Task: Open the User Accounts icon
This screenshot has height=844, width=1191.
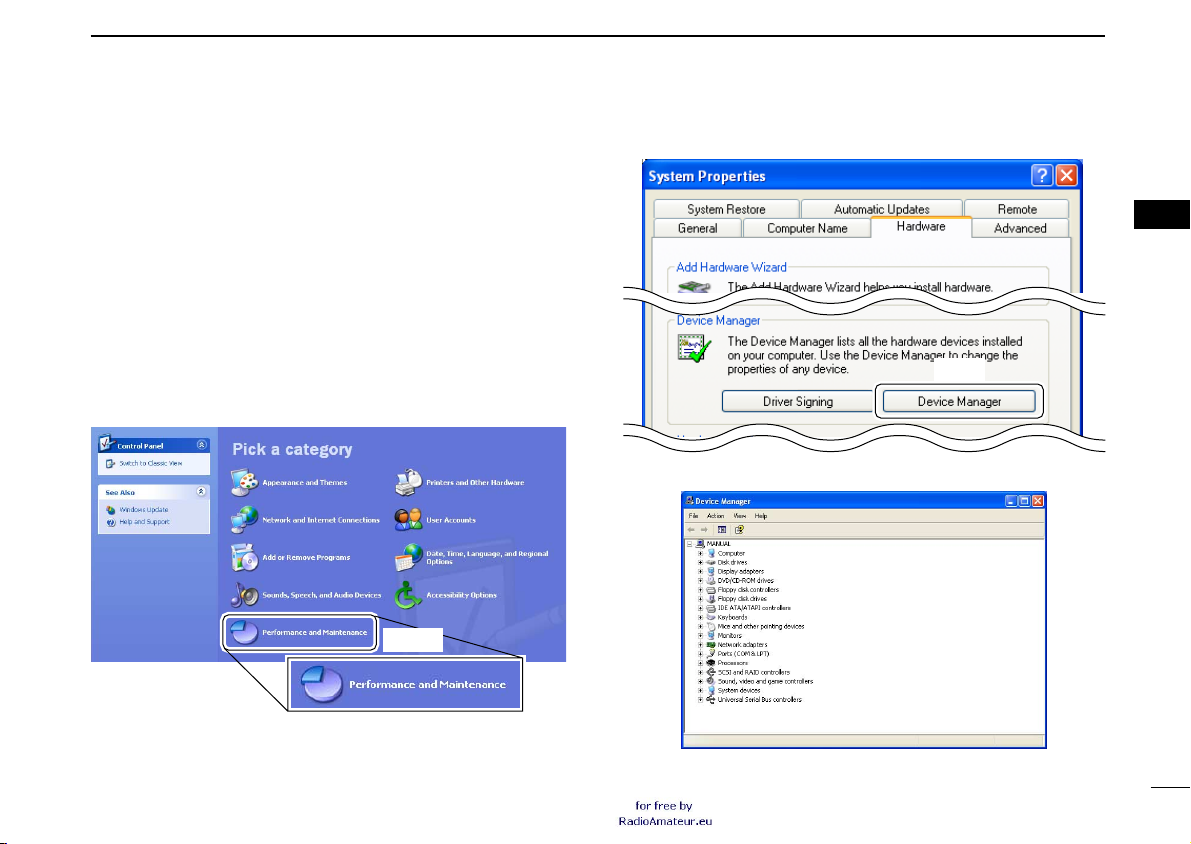Action: coord(409,520)
